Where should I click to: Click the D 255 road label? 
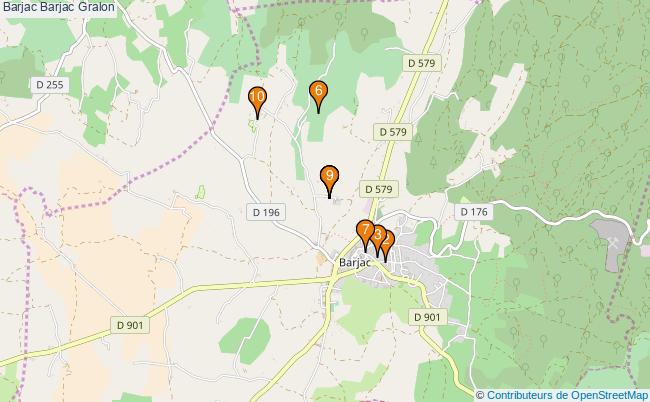[x=50, y=85]
